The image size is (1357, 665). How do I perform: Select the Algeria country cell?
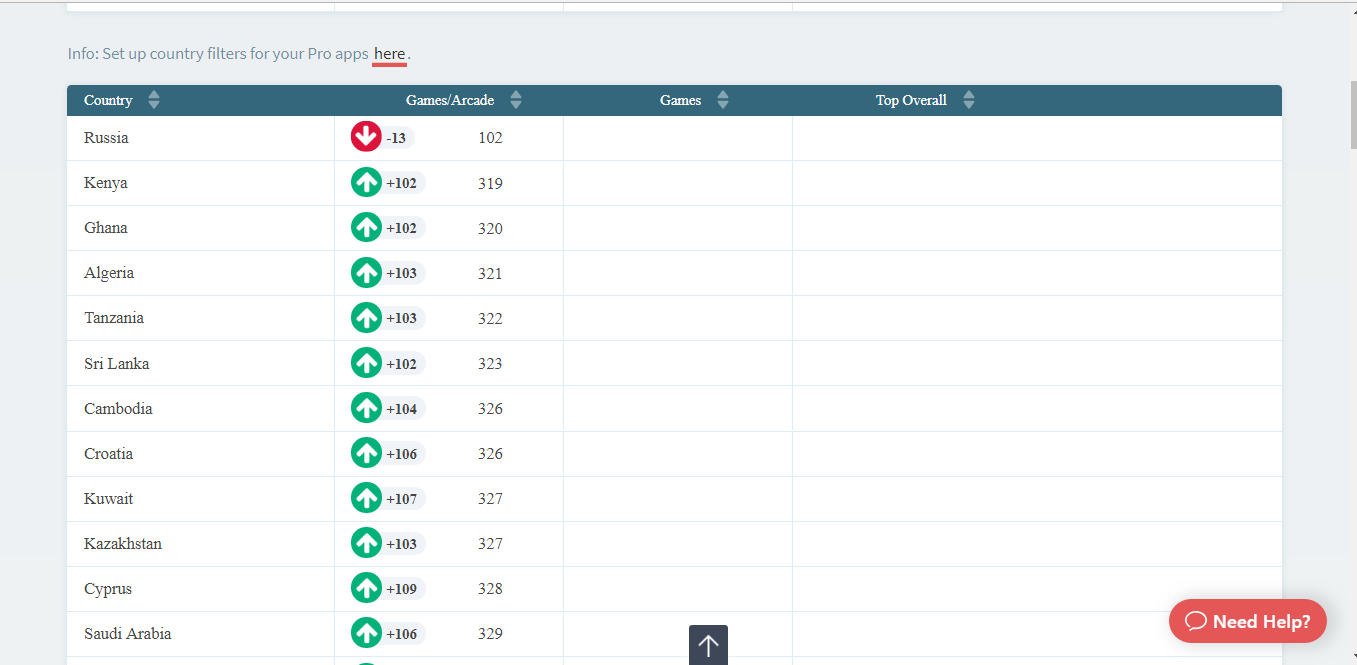coord(200,273)
